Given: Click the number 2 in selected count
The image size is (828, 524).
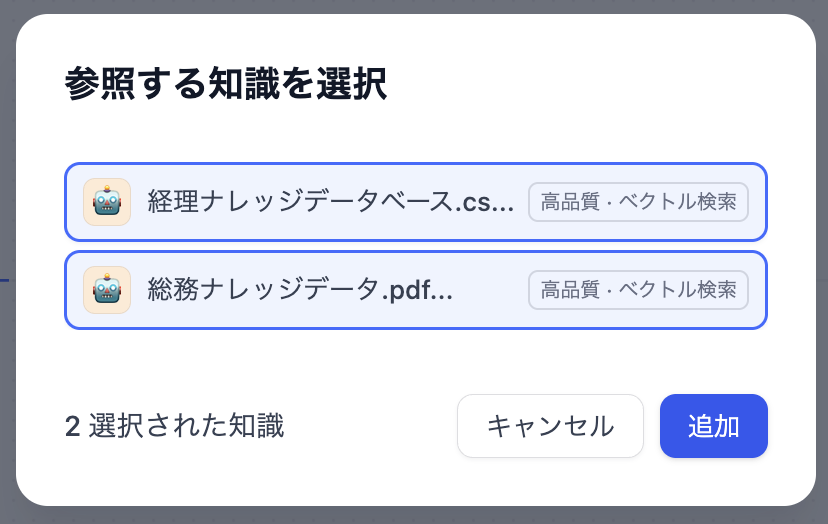Looking at the screenshot, I should (72, 427).
